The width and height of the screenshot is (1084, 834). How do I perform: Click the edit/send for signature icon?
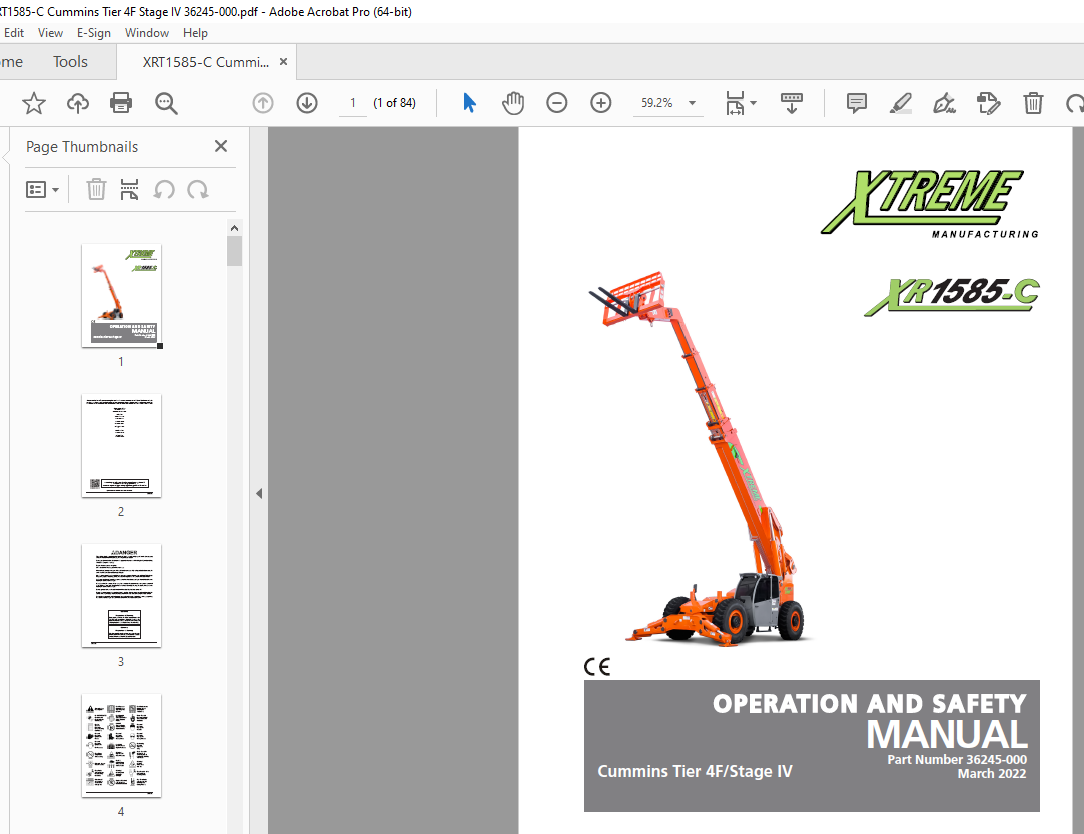[x=989, y=103]
